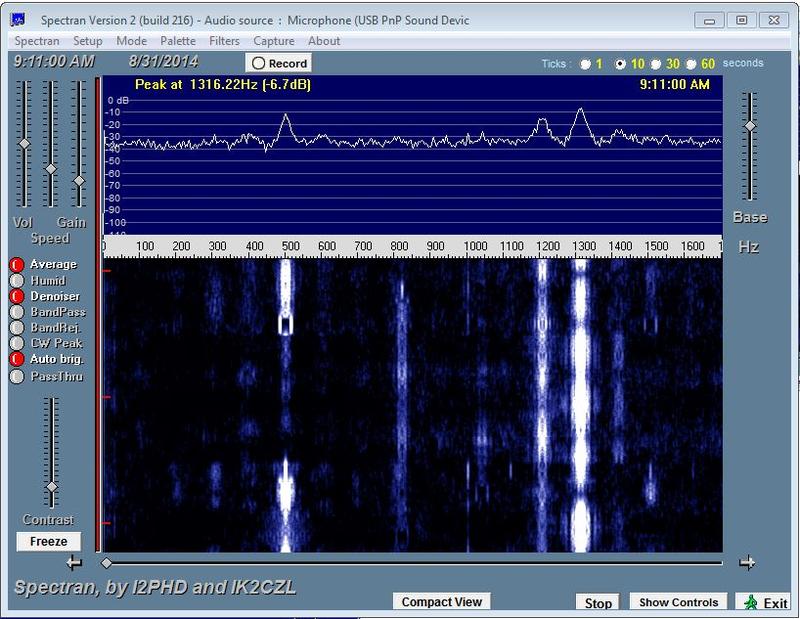Image resolution: width=800 pixels, height=619 pixels.
Task: Click the Record button
Action: (279, 63)
